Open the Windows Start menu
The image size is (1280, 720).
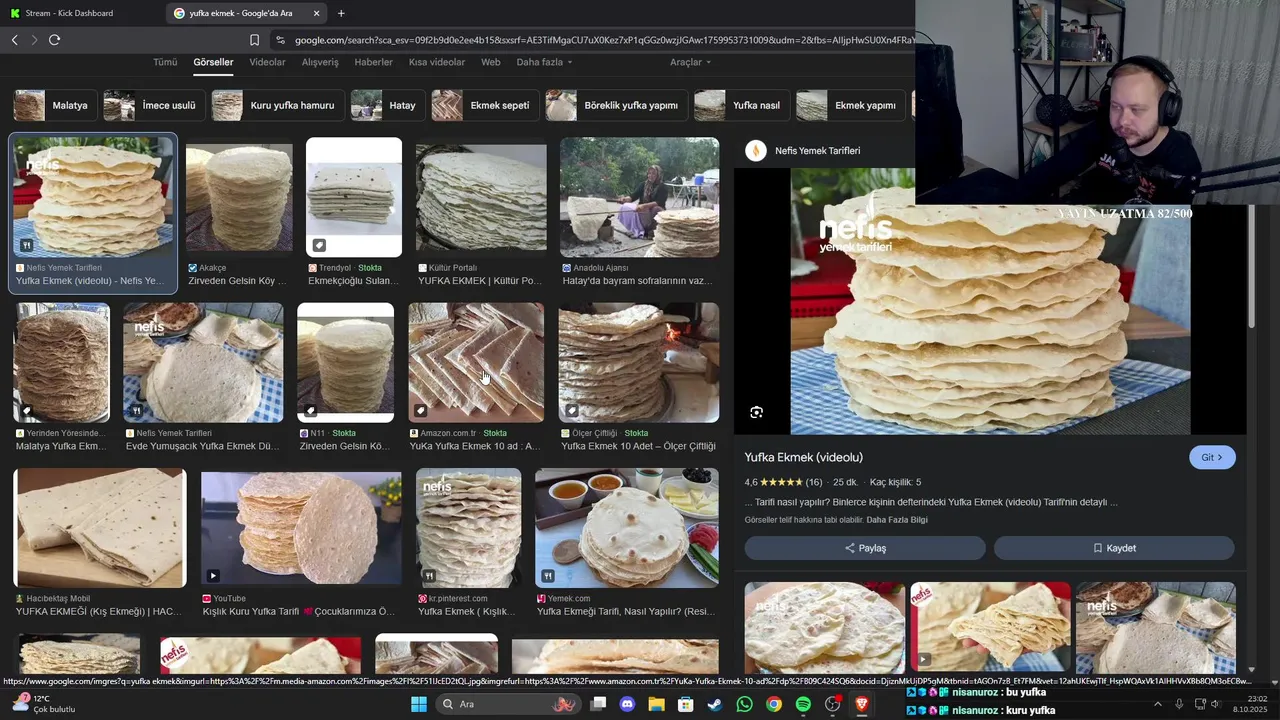[419, 704]
